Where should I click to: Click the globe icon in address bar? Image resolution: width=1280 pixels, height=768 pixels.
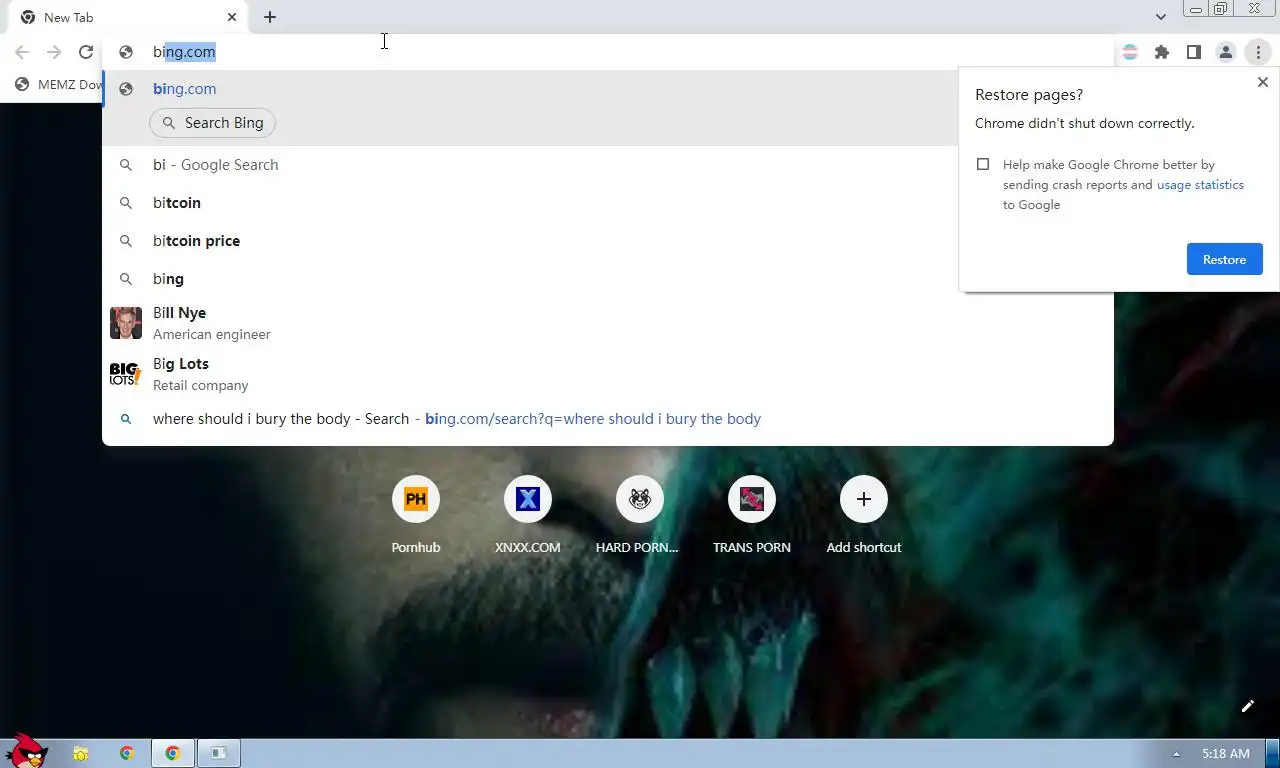coord(126,52)
